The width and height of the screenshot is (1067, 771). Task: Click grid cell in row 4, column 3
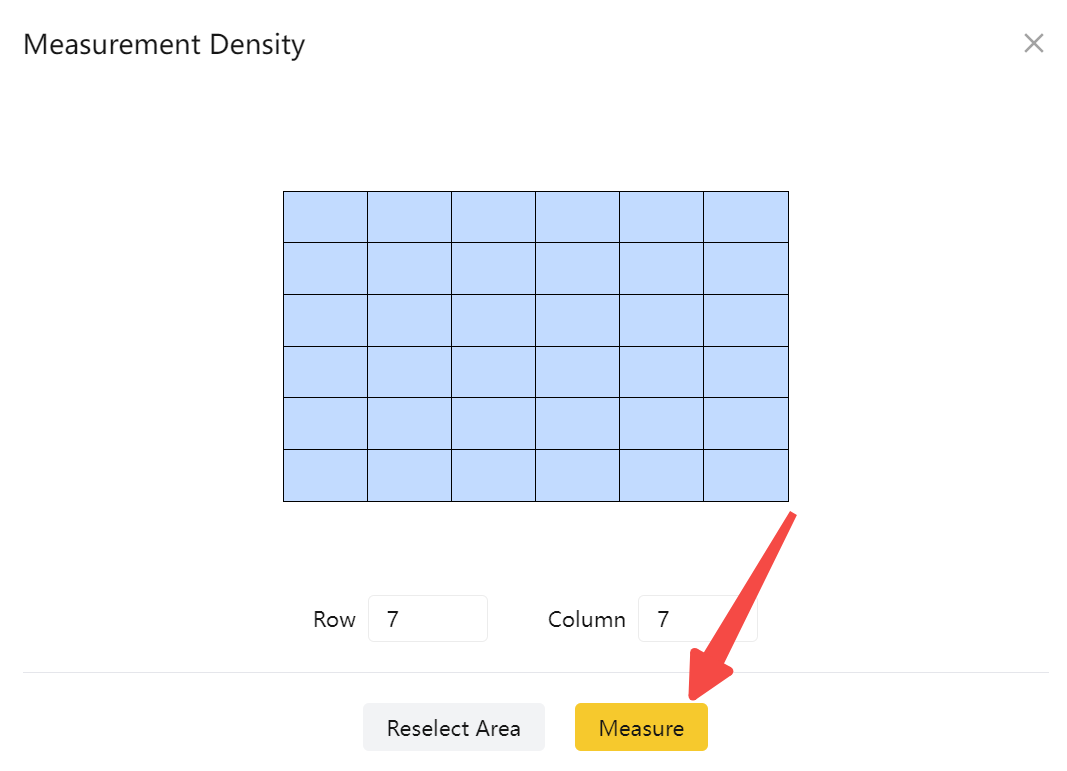[494, 372]
